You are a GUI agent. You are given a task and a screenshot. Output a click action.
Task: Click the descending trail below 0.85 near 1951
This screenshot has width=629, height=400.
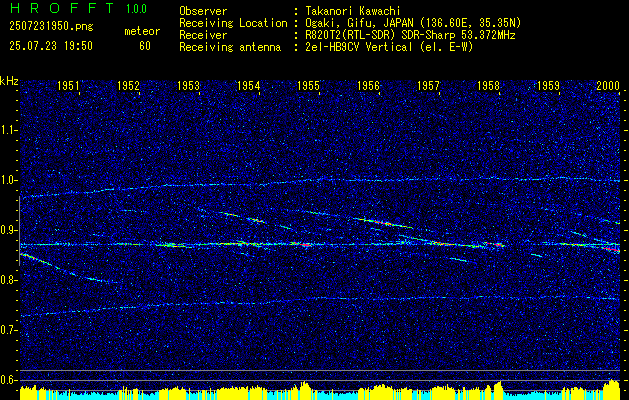(x=68, y=268)
